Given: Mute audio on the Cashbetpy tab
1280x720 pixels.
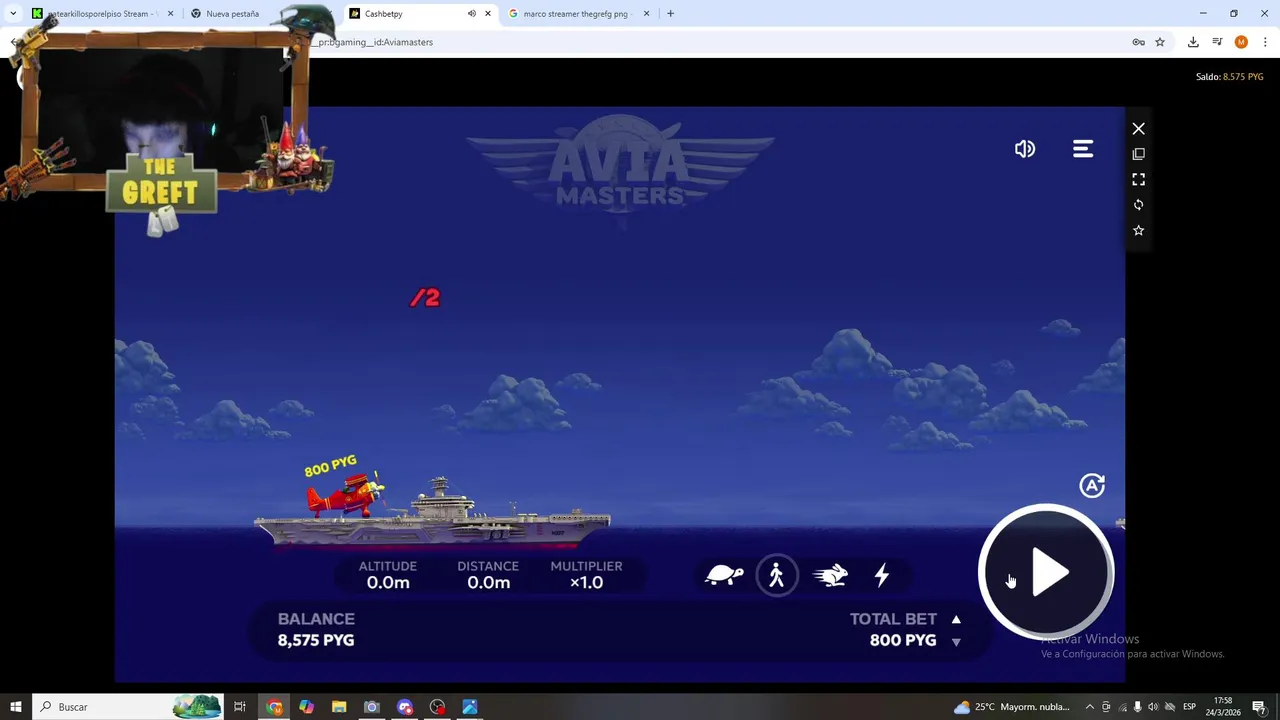Looking at the screenshot, I should 471,14.
